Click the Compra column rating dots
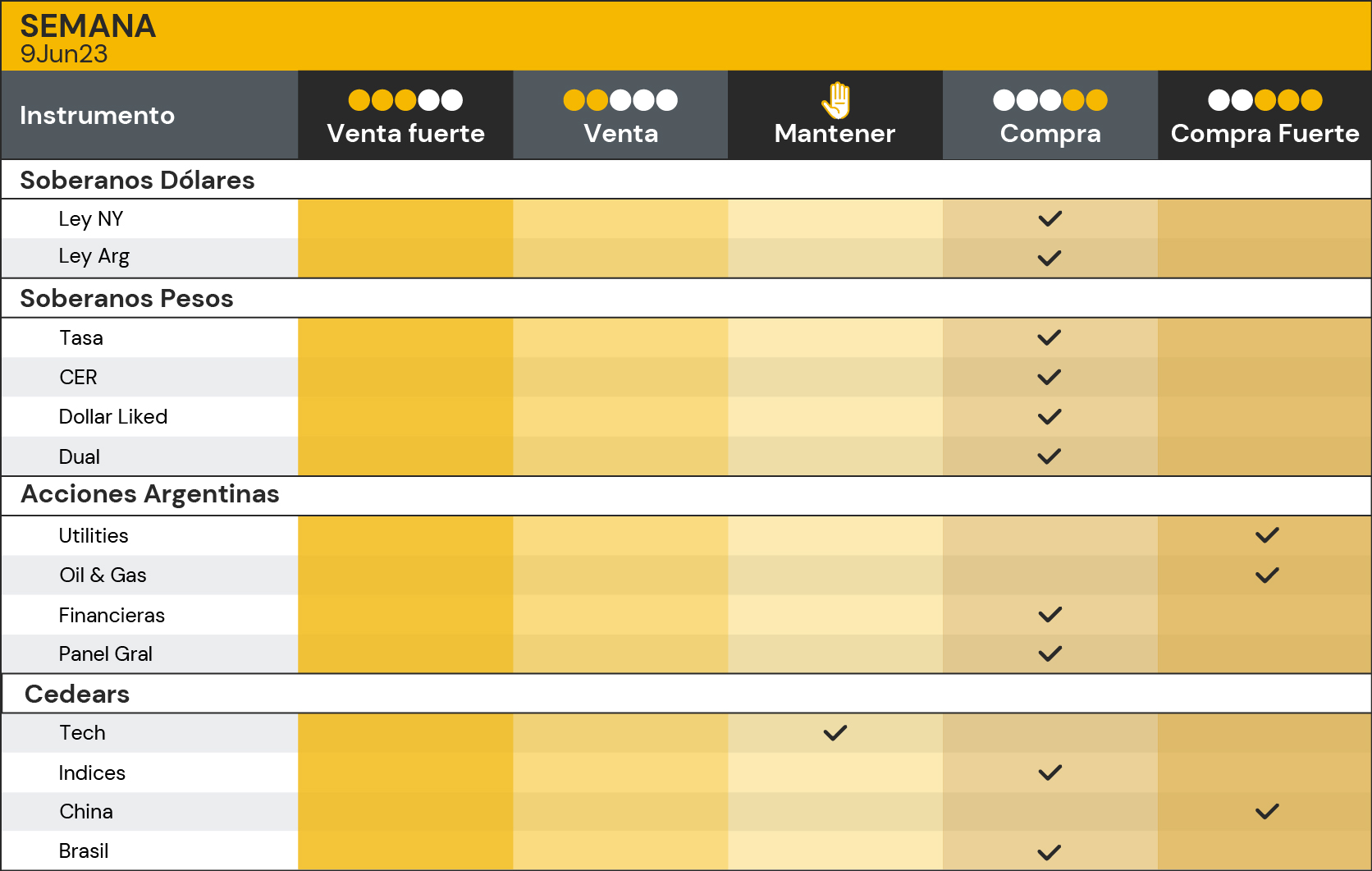Screen dimensions: 1372x871 coord(1050,100)
